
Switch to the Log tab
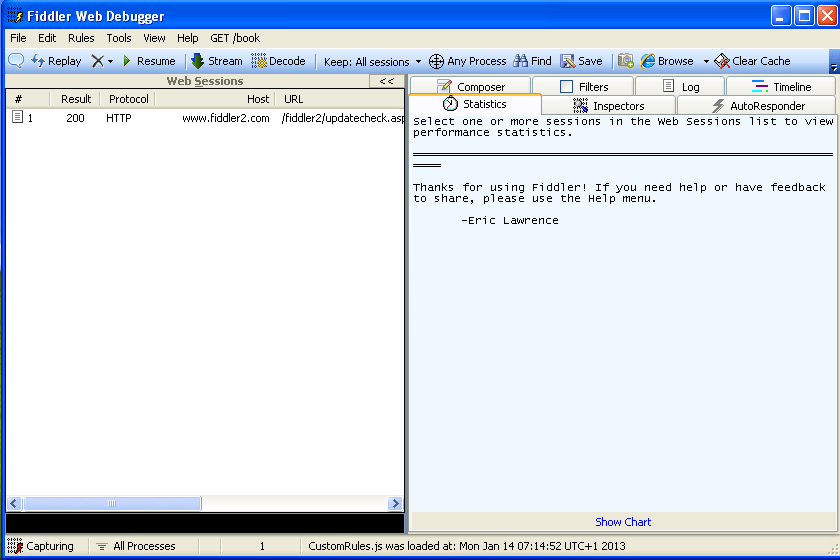(x=680, y=86)
